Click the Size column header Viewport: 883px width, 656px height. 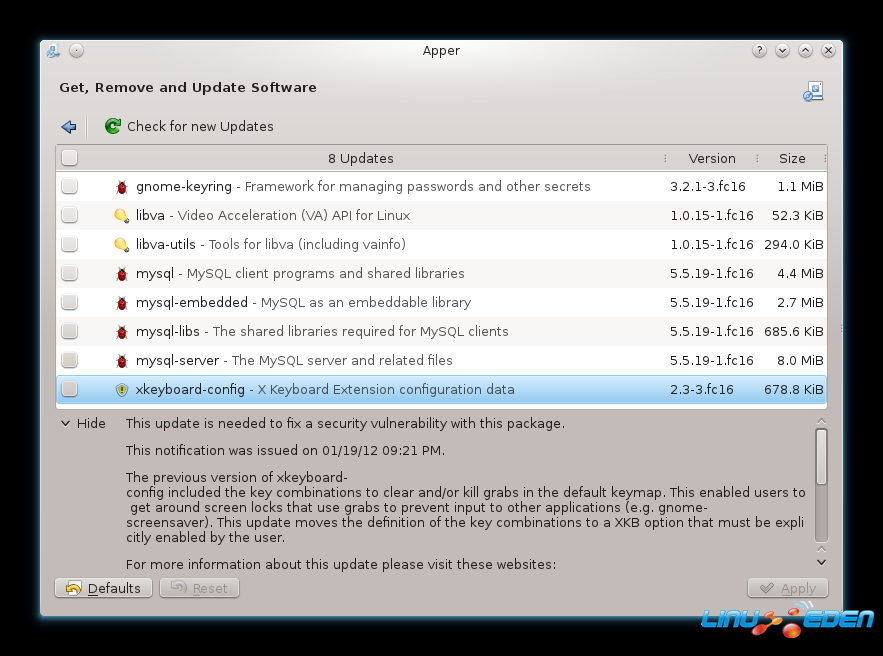(x=792, y=159)
